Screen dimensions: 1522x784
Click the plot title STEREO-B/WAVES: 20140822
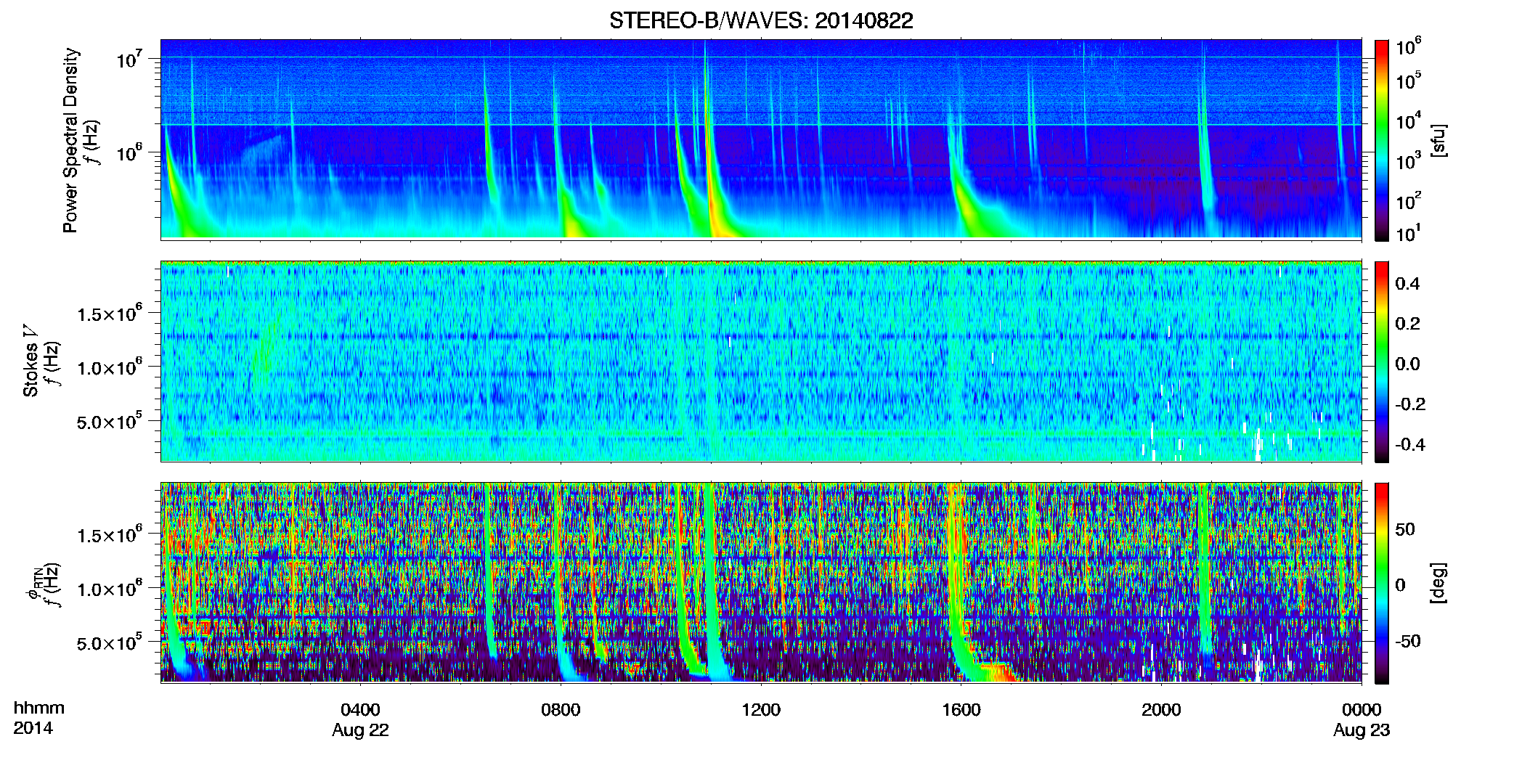[761, 20]
